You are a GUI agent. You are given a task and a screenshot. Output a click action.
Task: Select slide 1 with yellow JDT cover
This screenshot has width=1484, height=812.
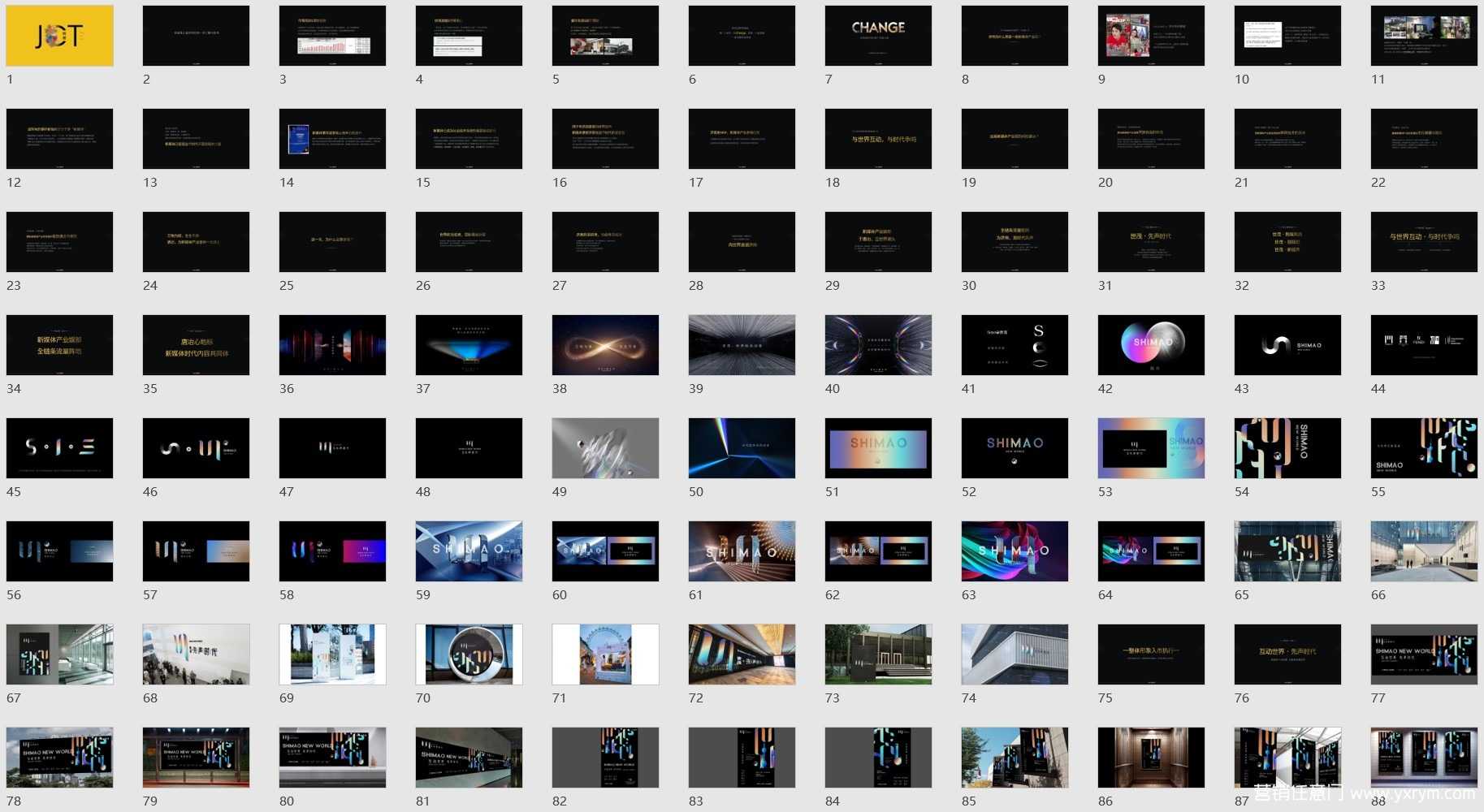click(59, 36)
